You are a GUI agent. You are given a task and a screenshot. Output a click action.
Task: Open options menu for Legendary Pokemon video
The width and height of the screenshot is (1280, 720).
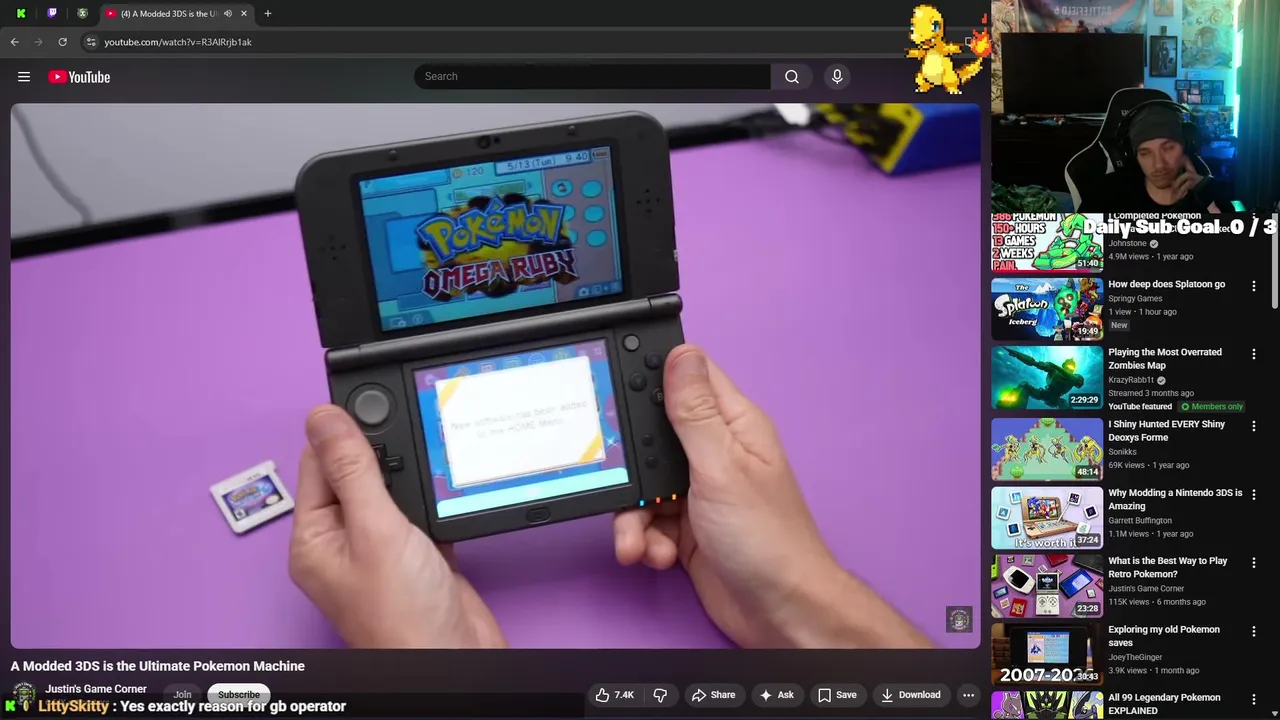point(1253,699)
